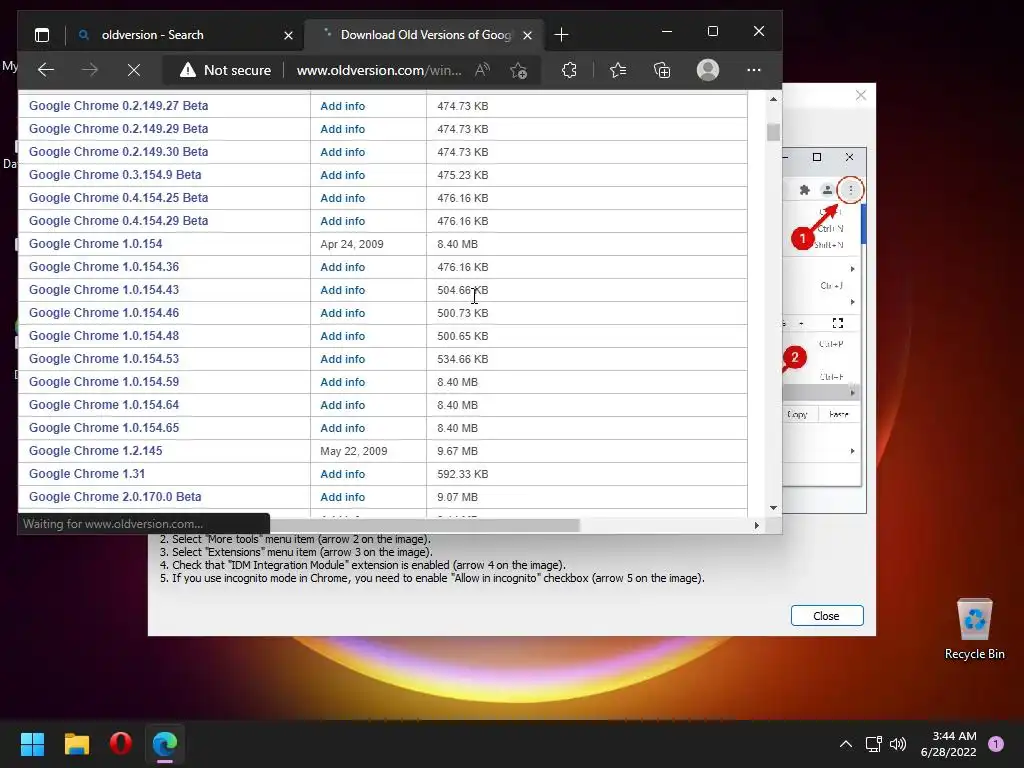Click Add info for Chrome 1.0.154.53
1024x768 pixels.
click(x=342, y=359)
